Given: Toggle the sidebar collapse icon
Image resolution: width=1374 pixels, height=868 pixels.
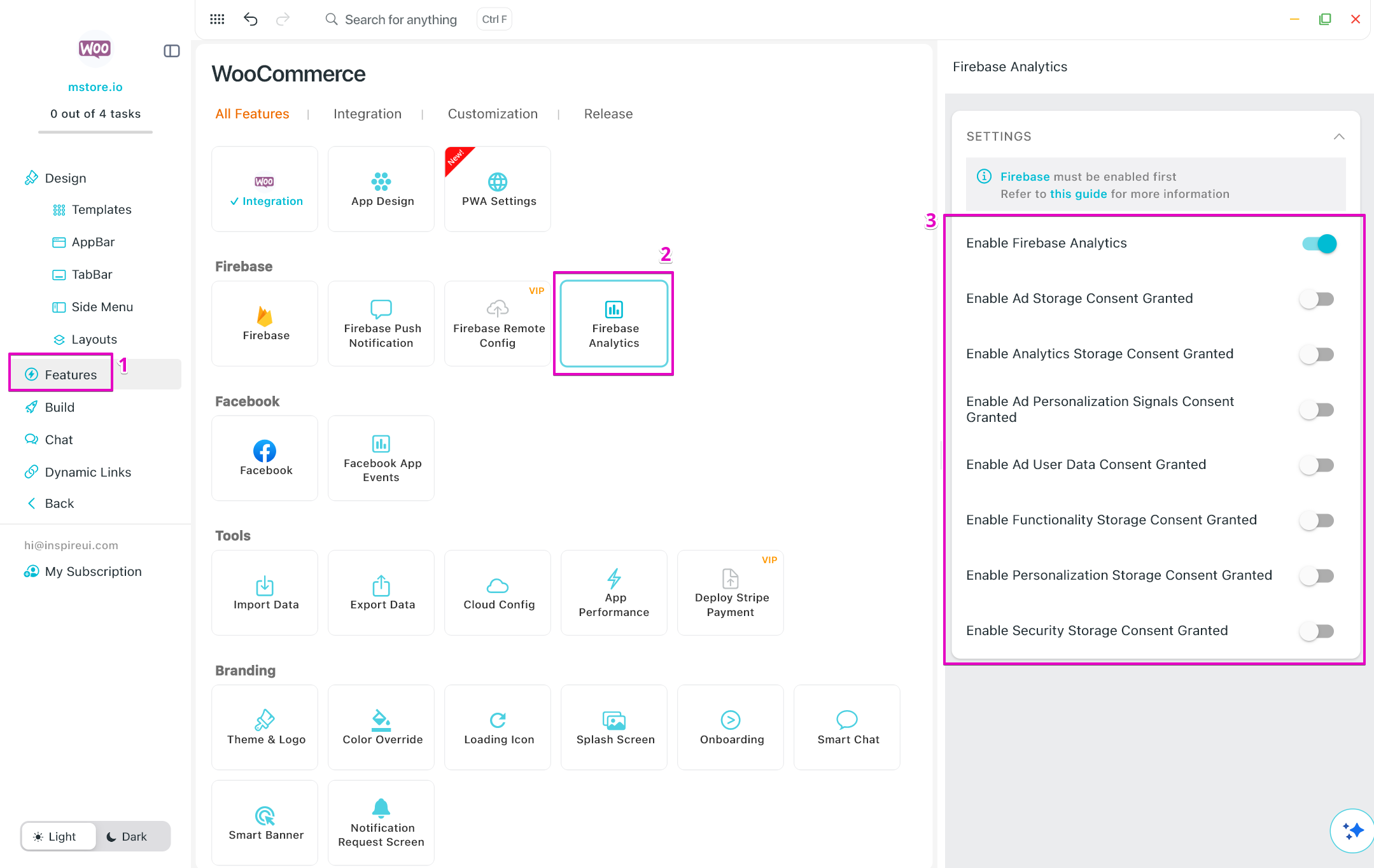Looking at the screenshot, I should coord(172,51).
